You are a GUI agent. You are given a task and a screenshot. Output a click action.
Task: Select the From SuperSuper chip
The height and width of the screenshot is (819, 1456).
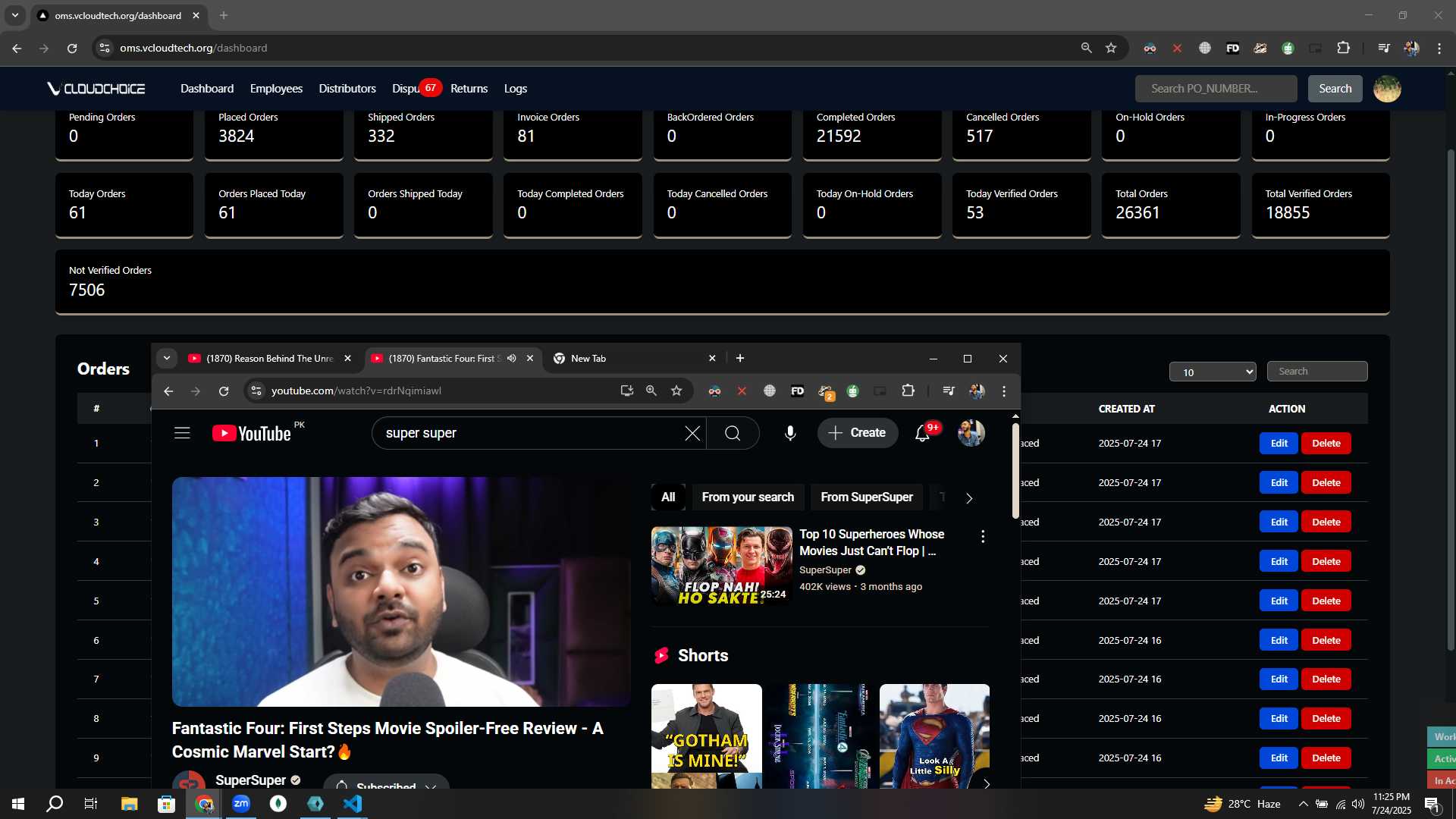[867, 497]
